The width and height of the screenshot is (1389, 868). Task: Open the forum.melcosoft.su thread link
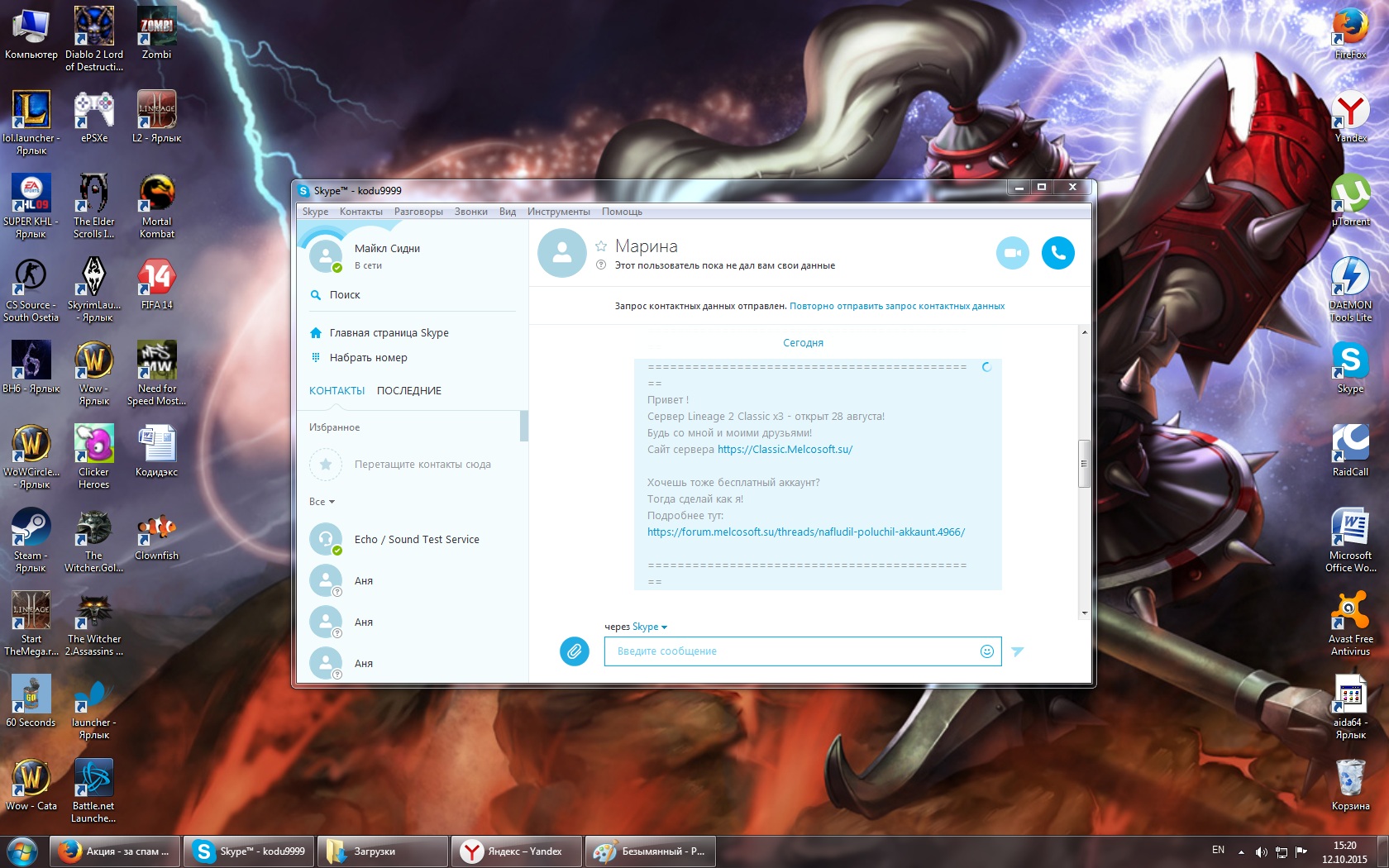(806, 532)
